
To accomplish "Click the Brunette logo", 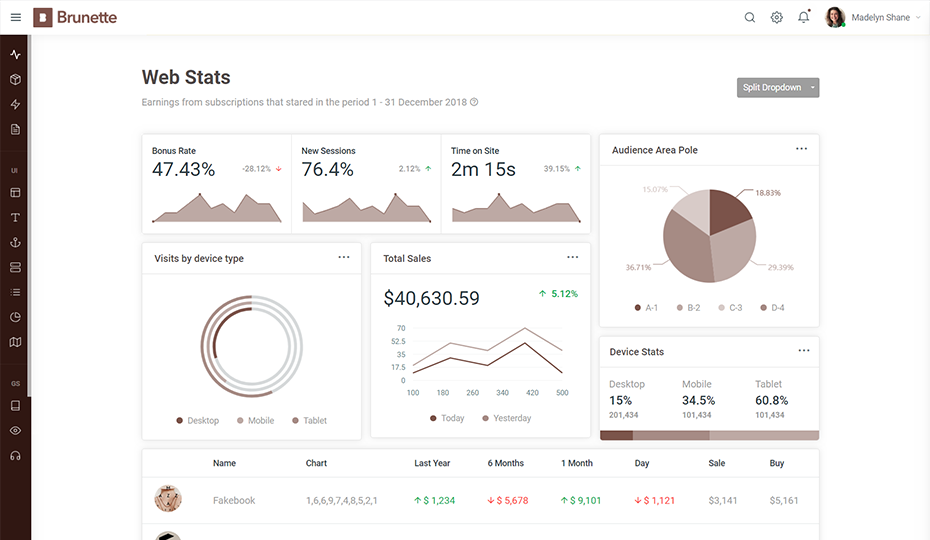I will [x=75, y=17].
